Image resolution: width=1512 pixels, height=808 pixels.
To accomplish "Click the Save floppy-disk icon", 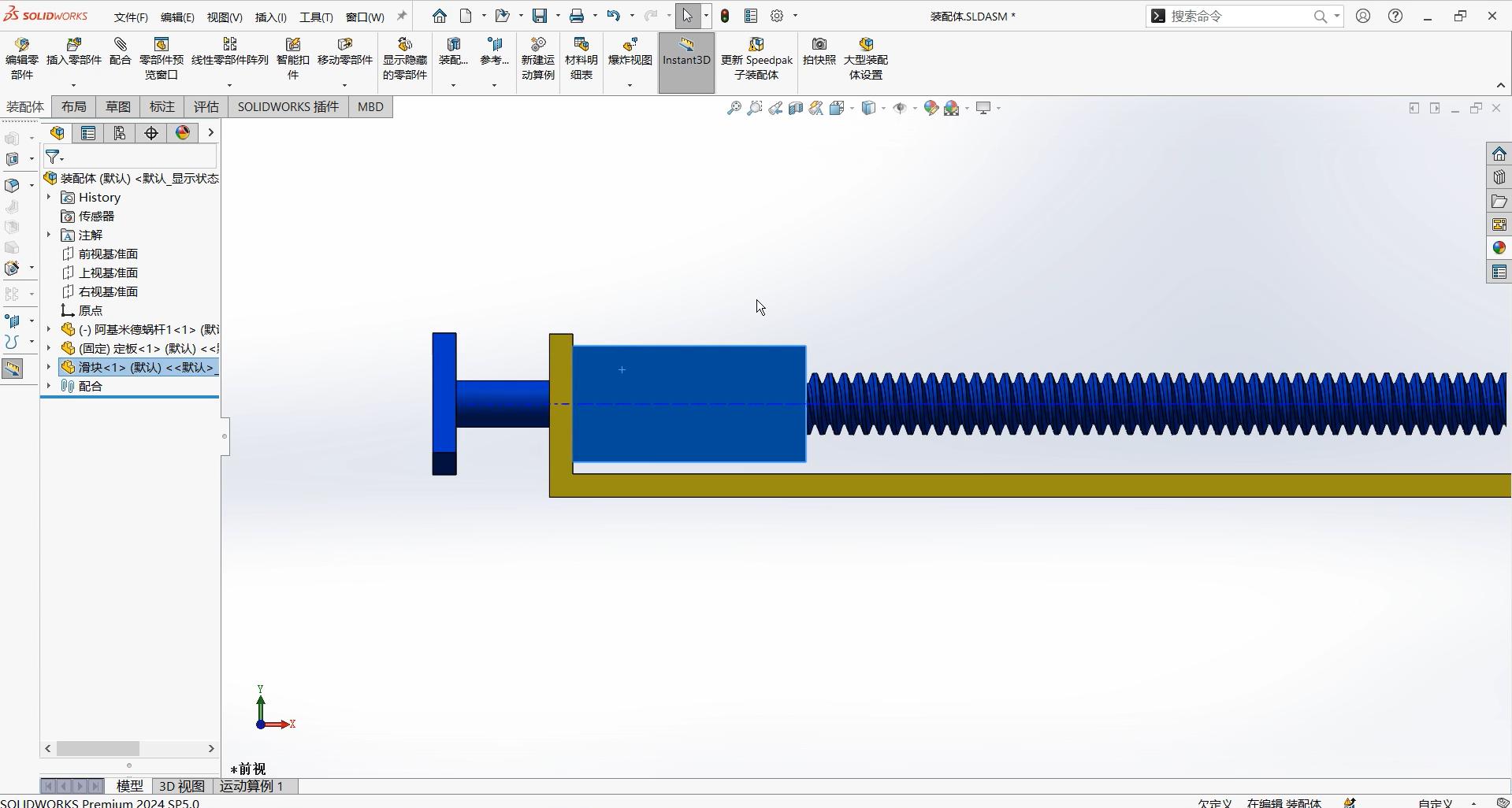I will (x=540, y=16).
